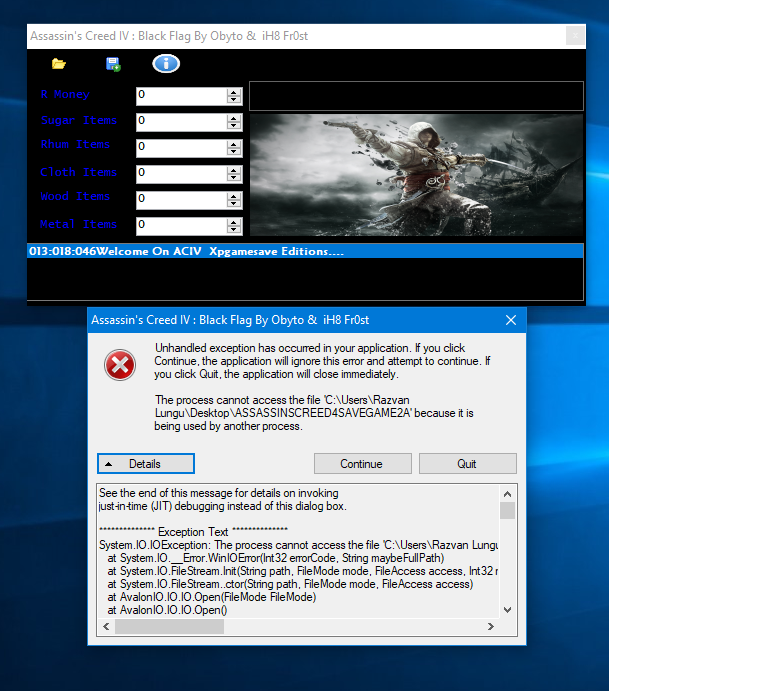Click the save file disk icon
The height and width of the screenshot is (691, 768).
[113, 64]
